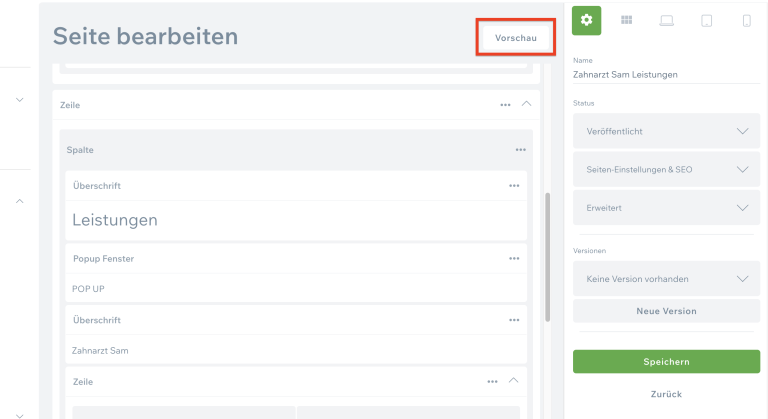
Task: Expand Seiten-Einstellungen & SEO
Action: (x=666, y=169)
